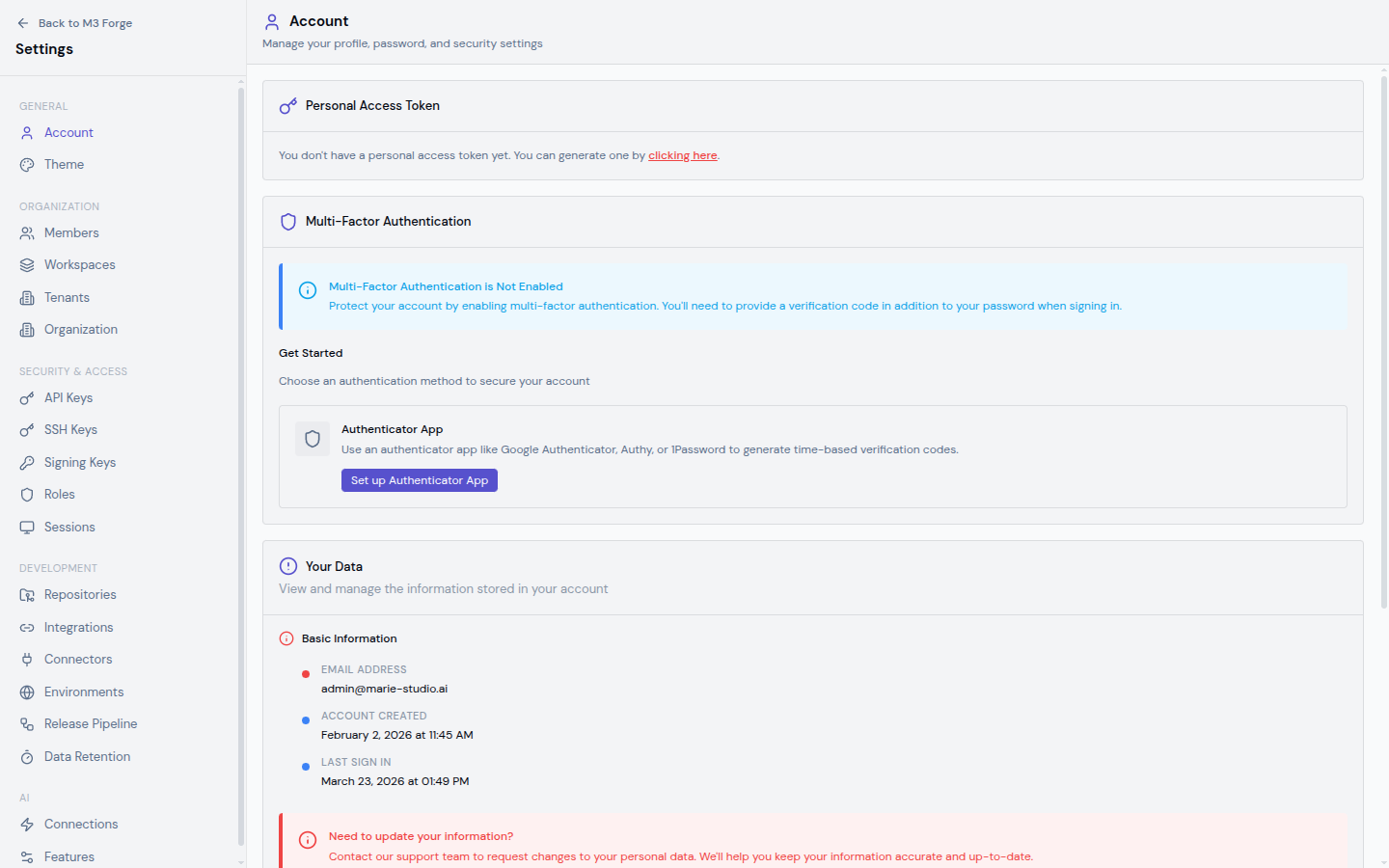The width and height of the screenshot is (1389, 868).
Task: Click the API Keys key icon
Action: pos(27,398)
